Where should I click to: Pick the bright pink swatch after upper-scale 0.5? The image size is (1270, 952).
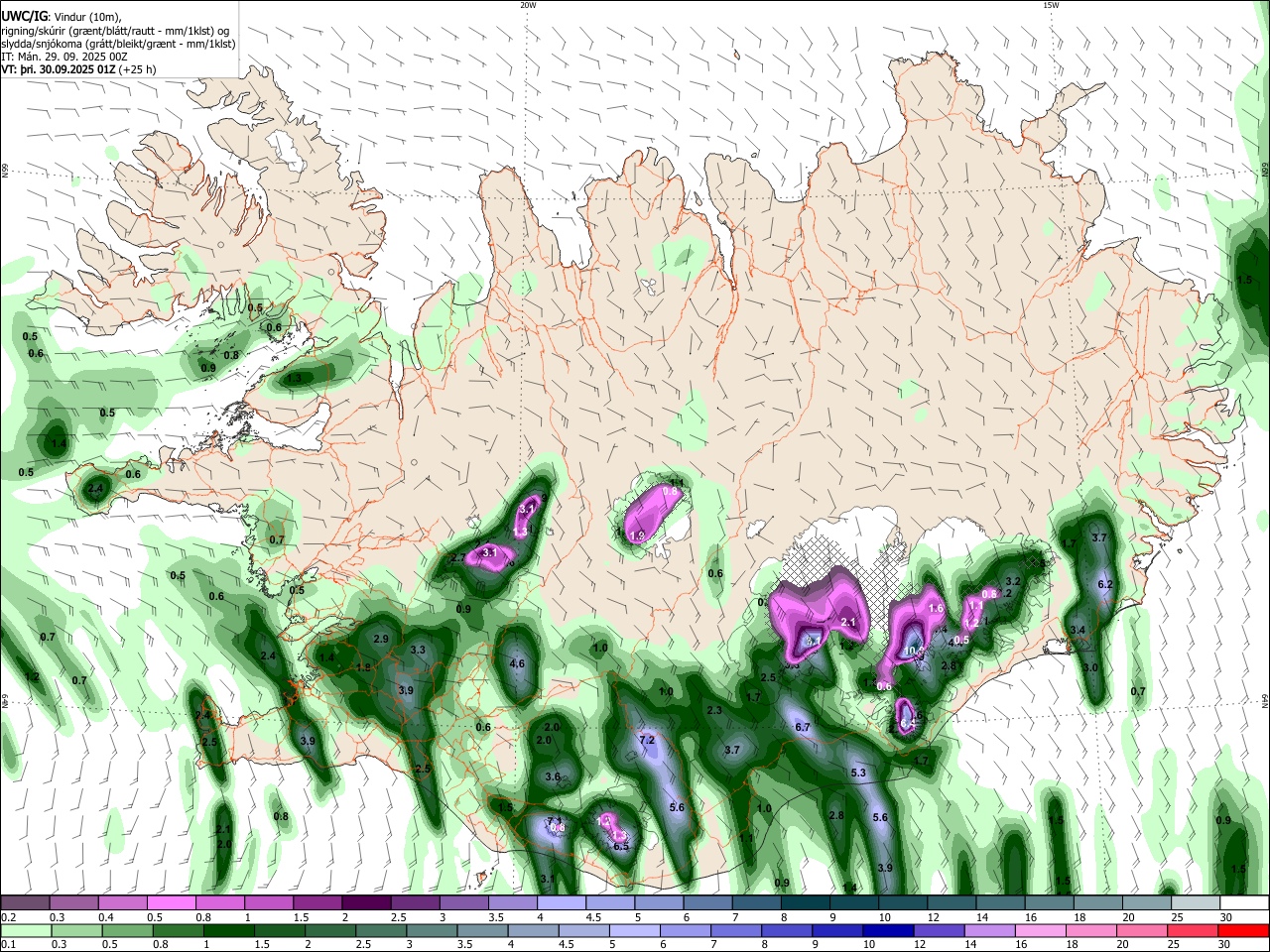[171, 903]
